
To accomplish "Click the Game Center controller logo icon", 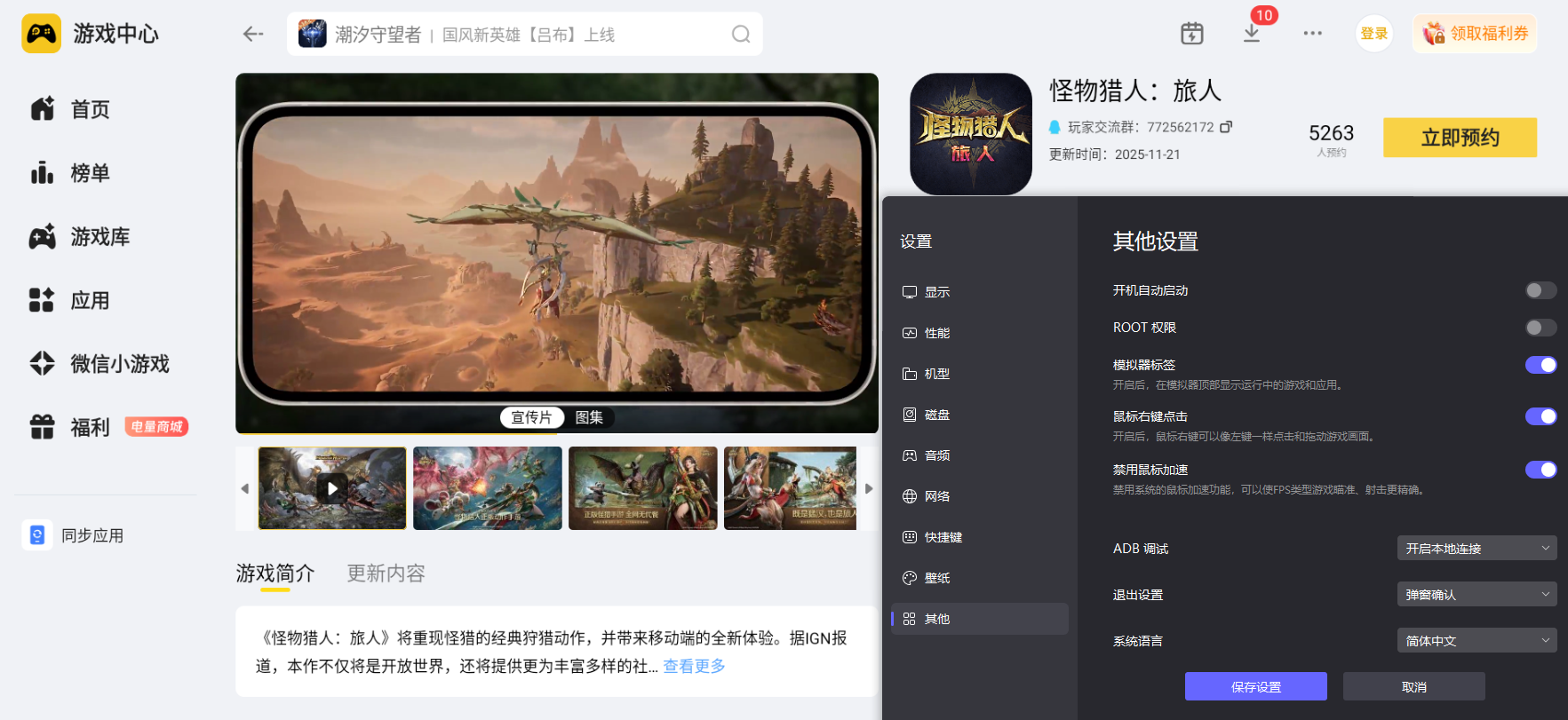I will click(41, 34).
